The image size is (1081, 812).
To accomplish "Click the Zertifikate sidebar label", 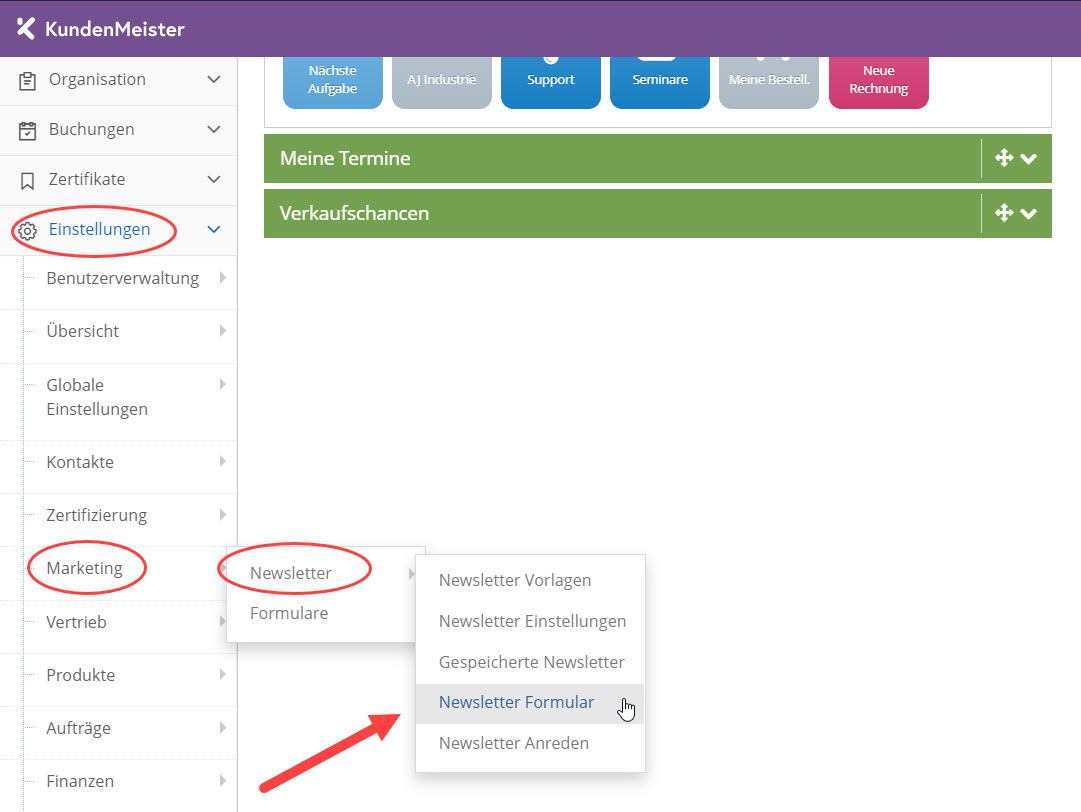I will pyautogui.click(x=87, y=179).
